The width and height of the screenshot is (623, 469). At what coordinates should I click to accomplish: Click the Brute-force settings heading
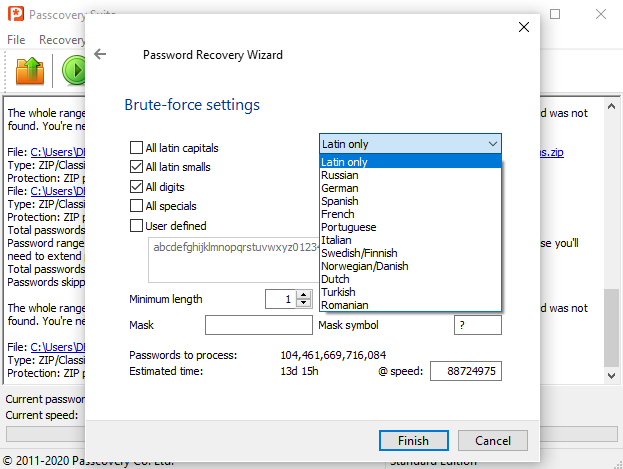click(x=192, y=105)
